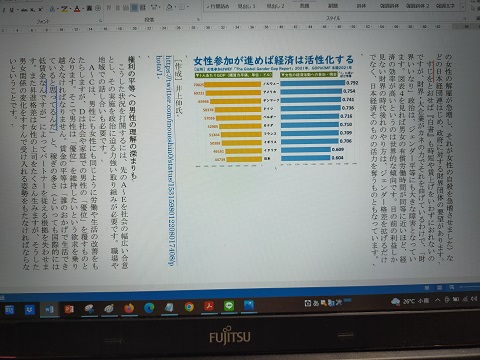Open font color dropdown arrow
The width and height of the screenshot is (480, 360).
[82, 9]
